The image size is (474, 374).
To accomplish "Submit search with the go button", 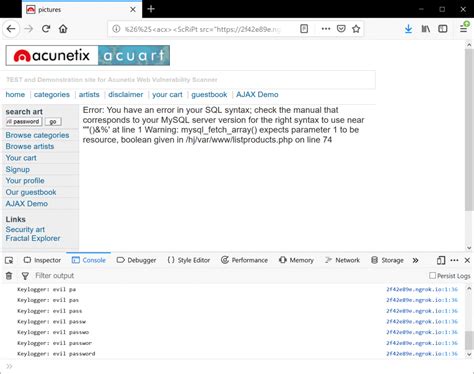I will tap(53, 122).
